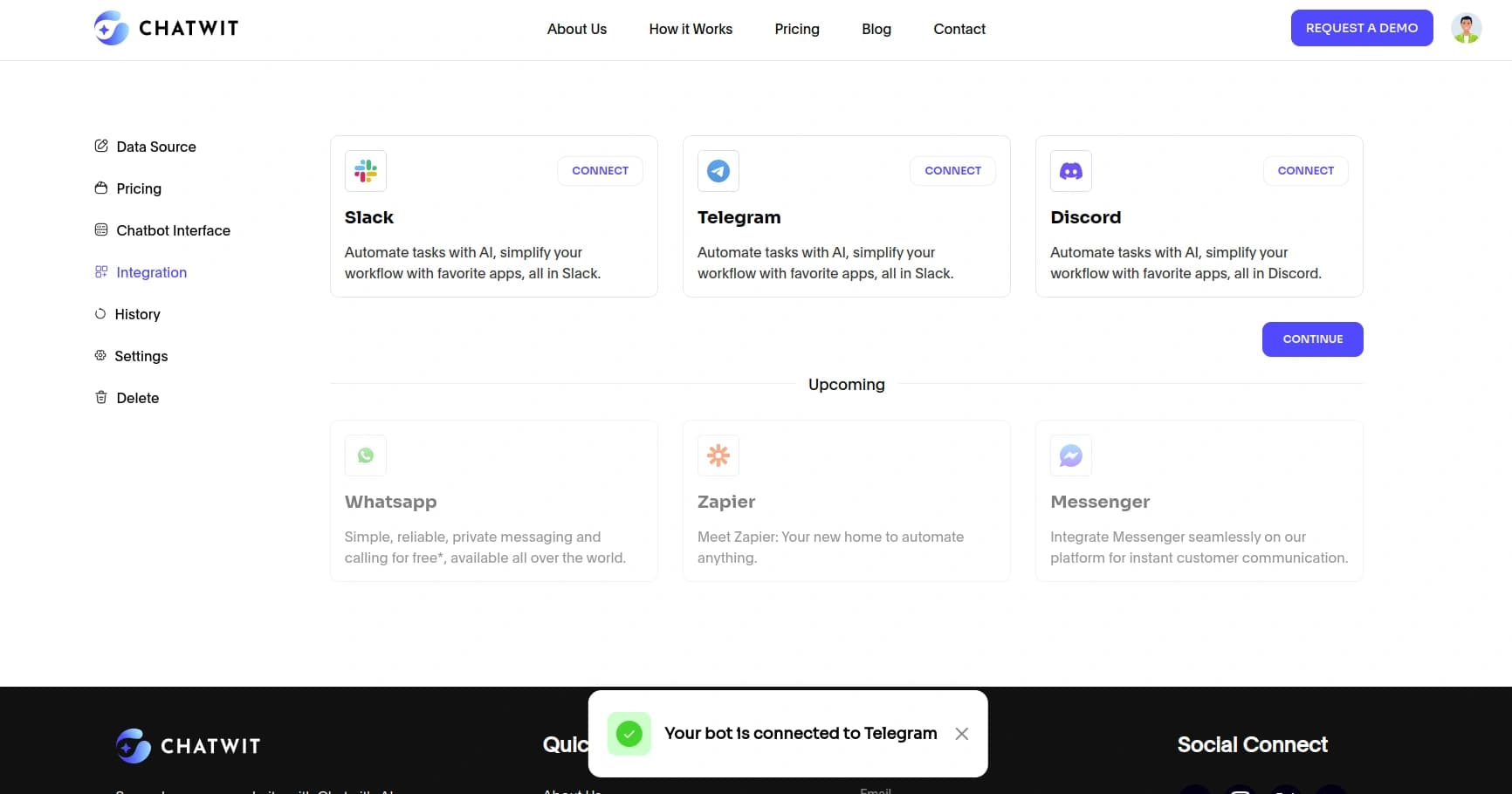
Task: Click 'Your bot is connected to Telegram' text
Action: [801, 734]
